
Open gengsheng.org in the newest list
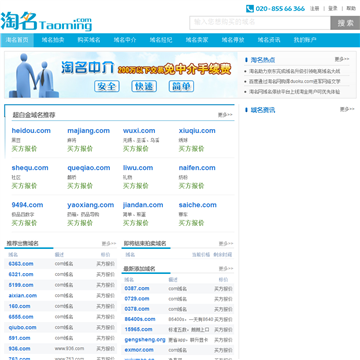tap(145, 340)
